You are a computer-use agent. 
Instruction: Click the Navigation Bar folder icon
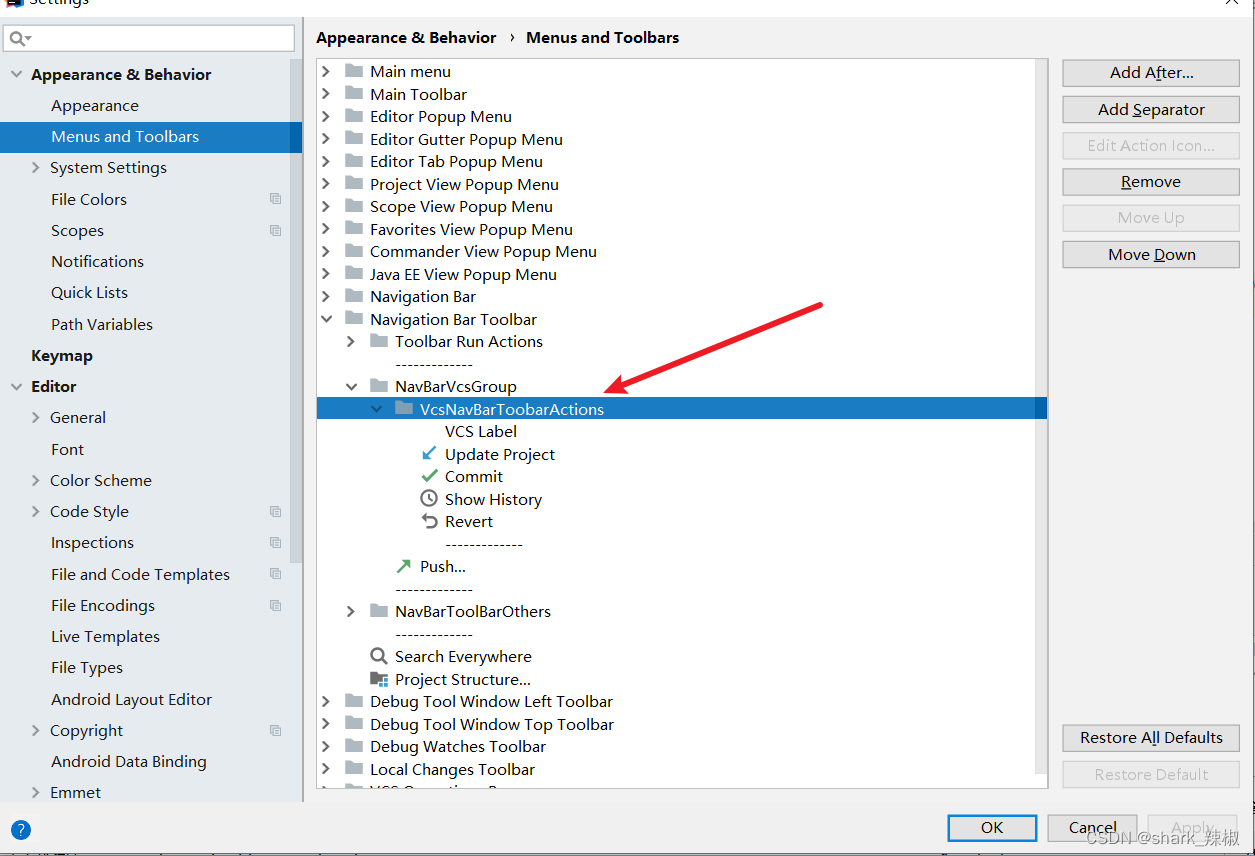coord(353,296)
